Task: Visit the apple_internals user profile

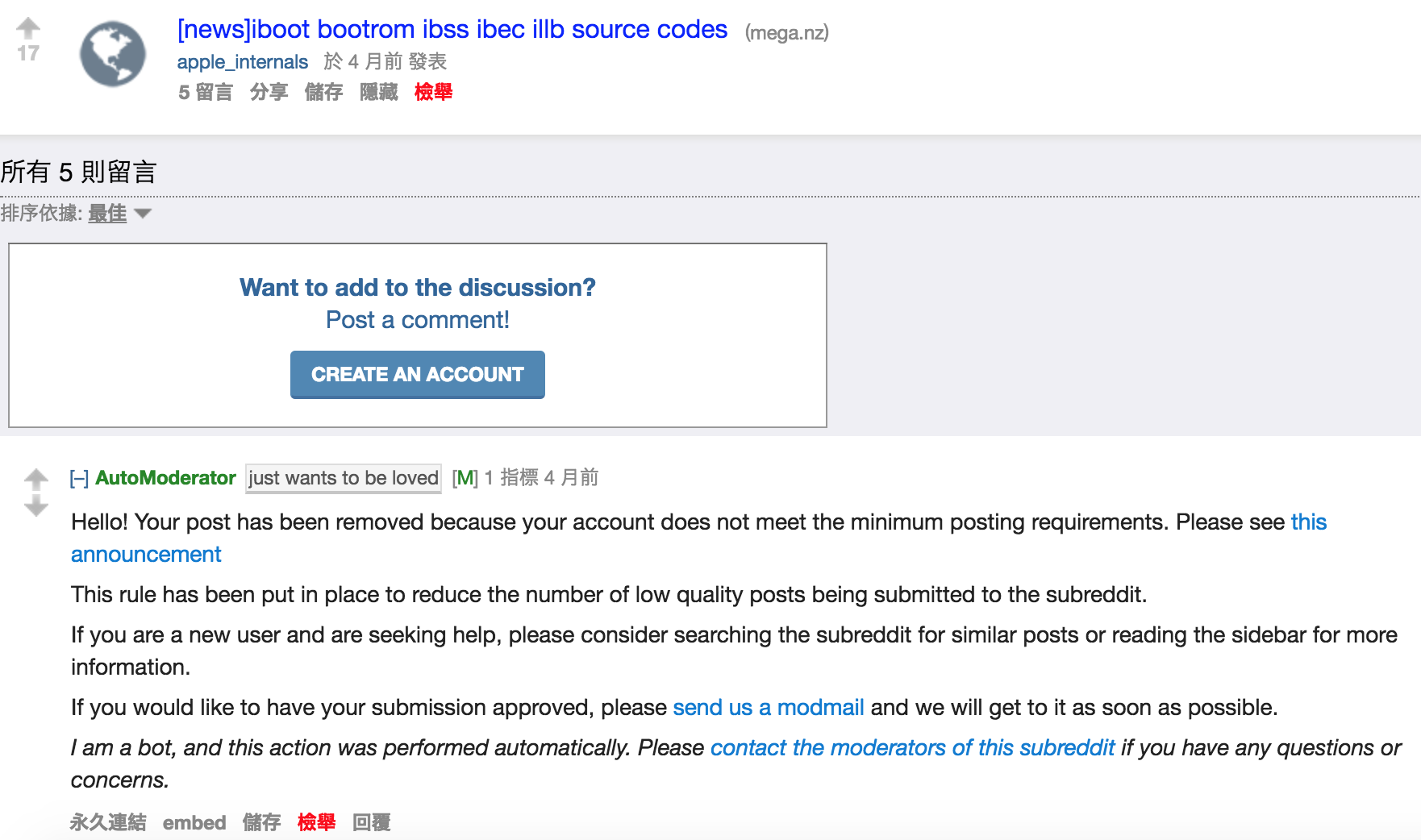Action: [x=243, y=62]
